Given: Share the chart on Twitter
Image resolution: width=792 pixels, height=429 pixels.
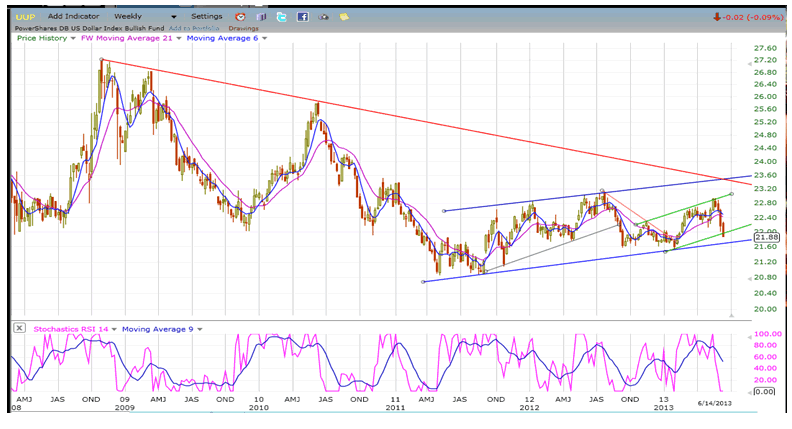Looking at the screenshot, I should pyautogui.click(x=282, y=17).
